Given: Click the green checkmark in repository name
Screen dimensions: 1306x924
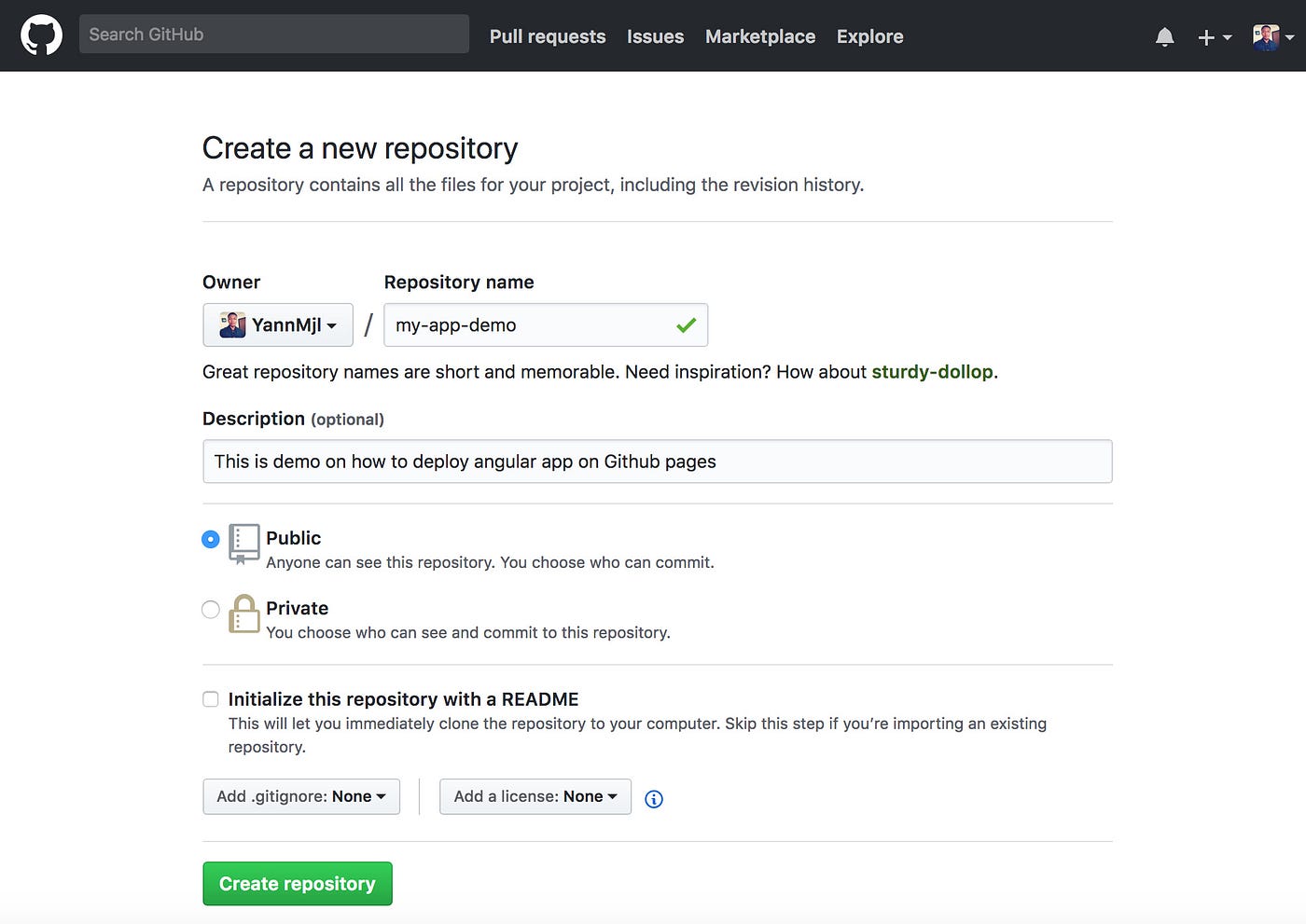Looking at the screenshot, I should coord(687,325).
